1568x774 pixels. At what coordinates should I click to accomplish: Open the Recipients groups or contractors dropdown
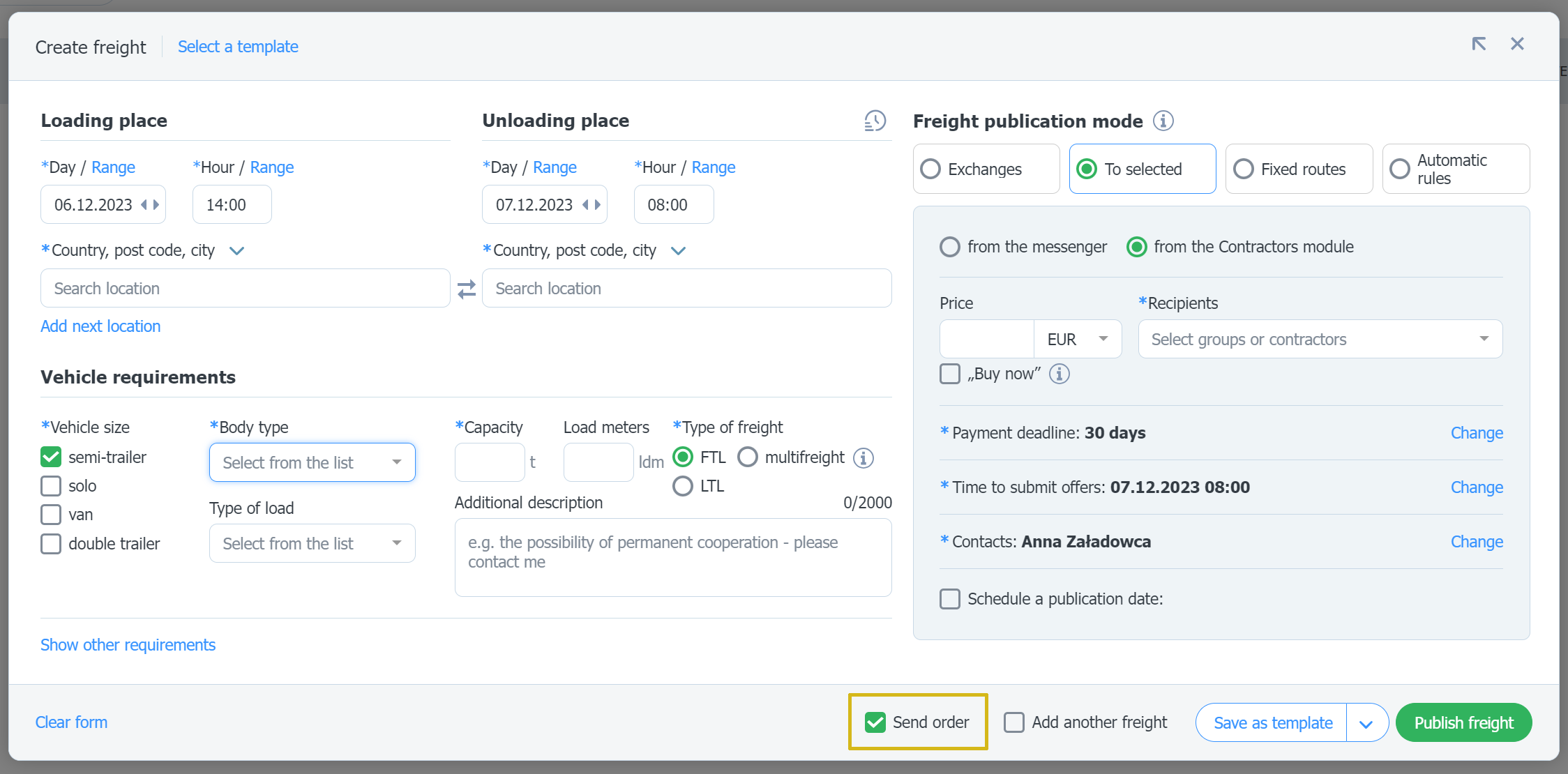pos(1320,340)
